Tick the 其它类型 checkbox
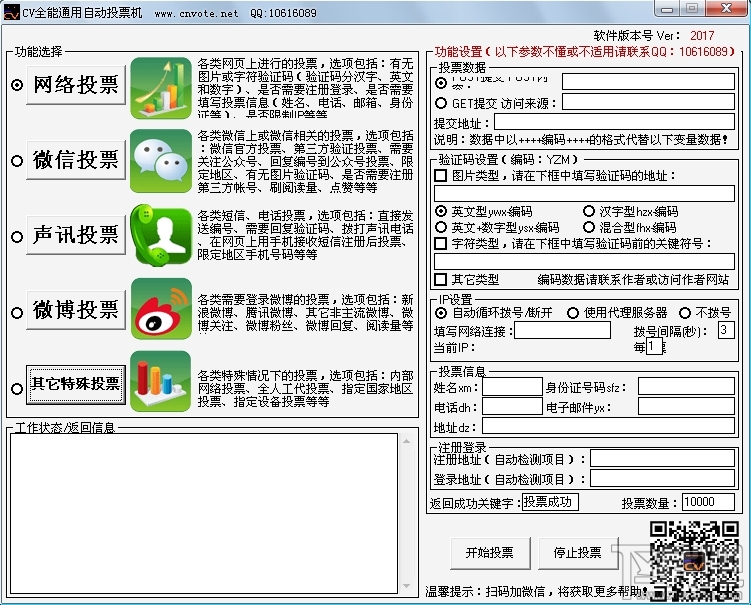Viewport: 751px width, 605px height. click(441, 279)
